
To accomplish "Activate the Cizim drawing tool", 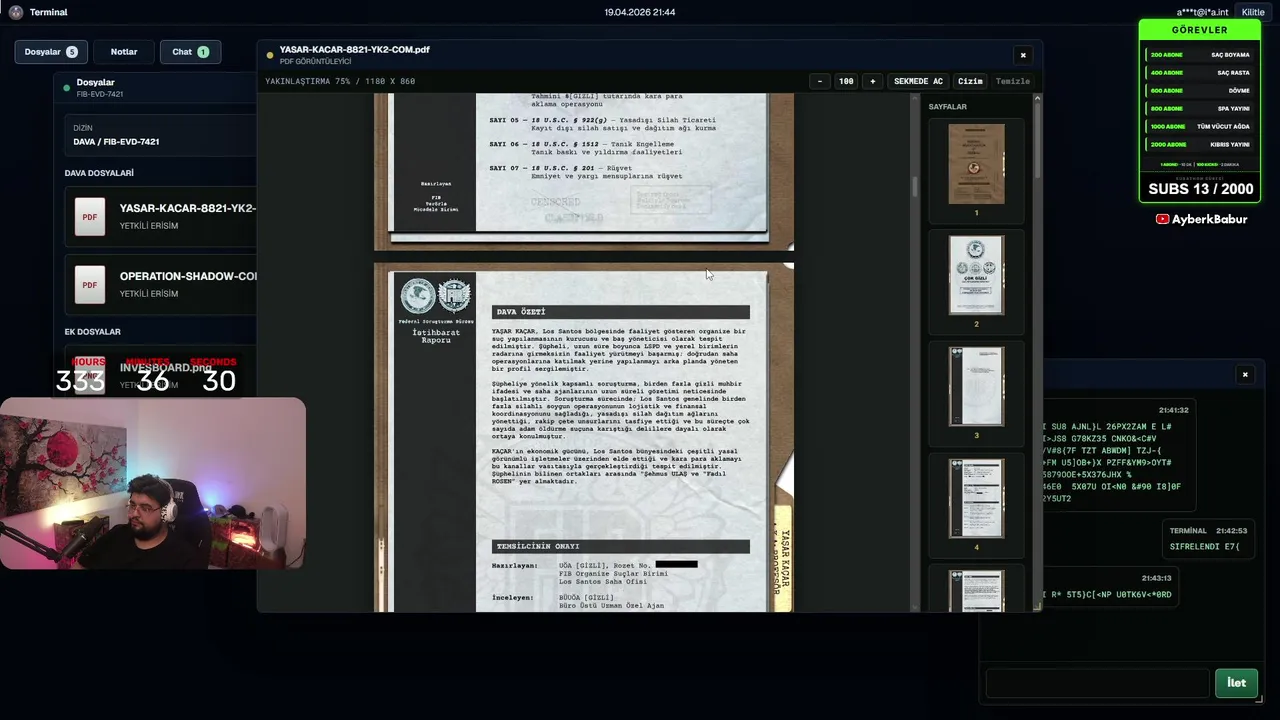I will coord(970,81).
